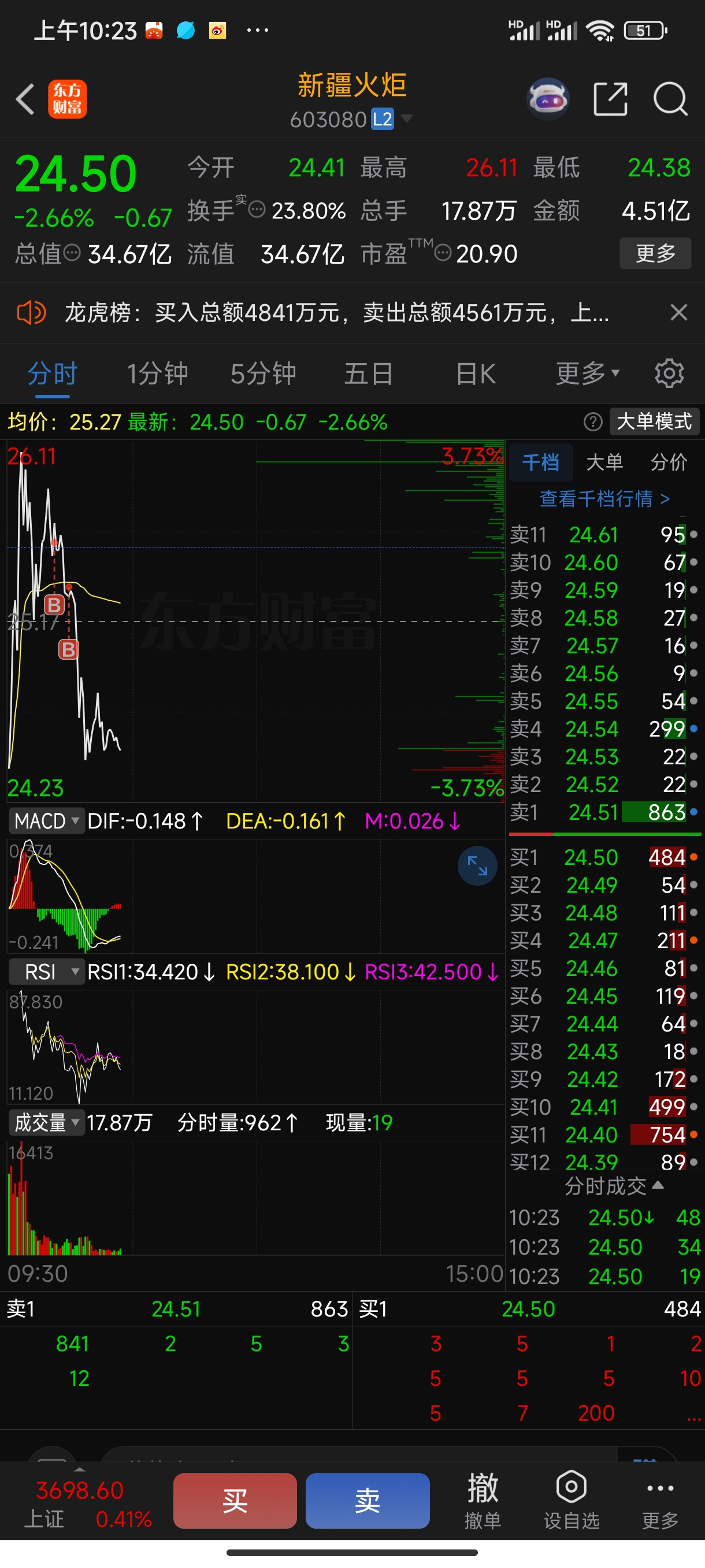Tap the 撤单 cancel order icon
The image size is (705, 1568).
tap(483, 1500)
